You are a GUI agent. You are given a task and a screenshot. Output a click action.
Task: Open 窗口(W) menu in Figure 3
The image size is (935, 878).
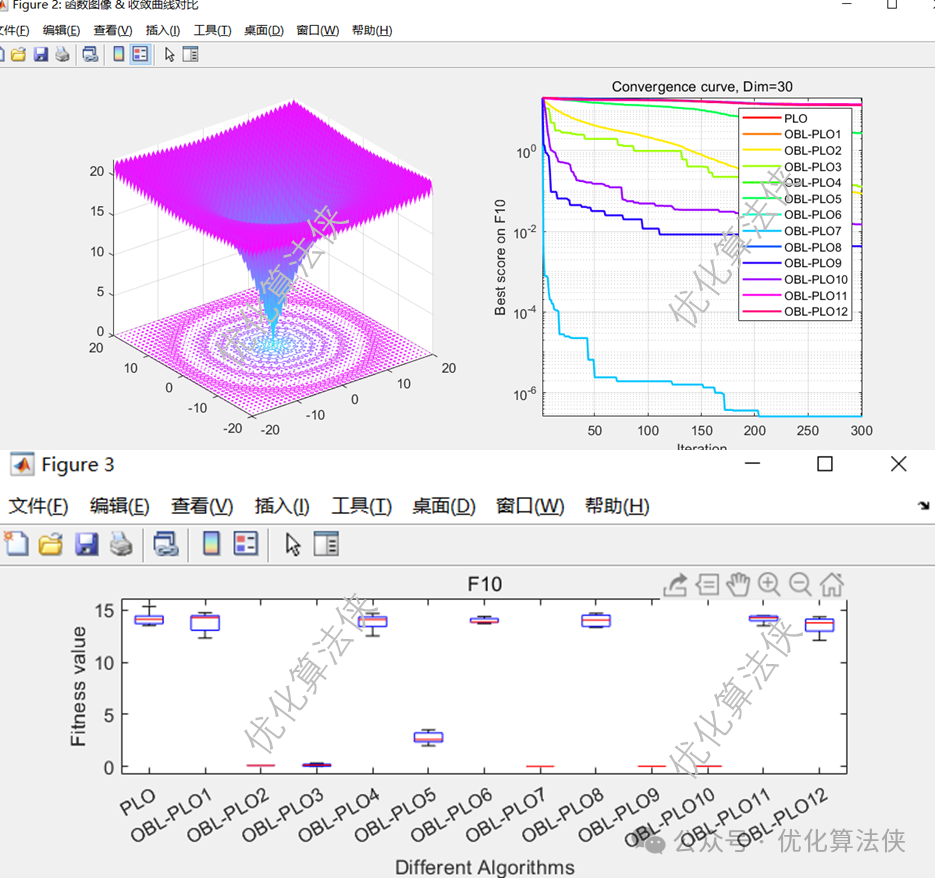(x=530, y=506)
